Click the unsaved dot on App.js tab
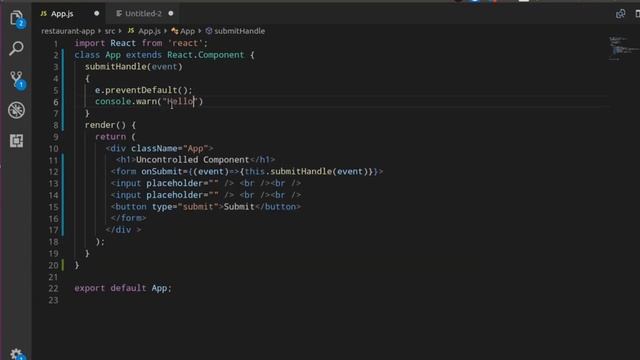 (x=97, y=13)
